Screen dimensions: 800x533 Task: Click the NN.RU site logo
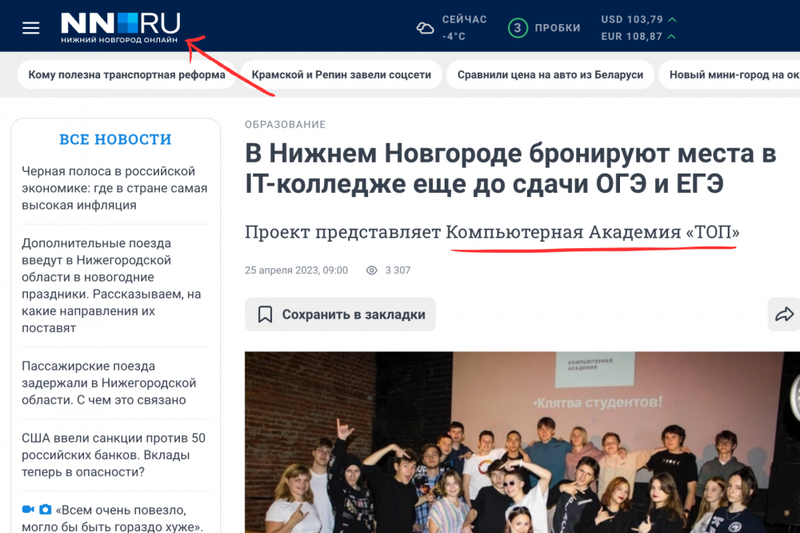pyautogui.click(x=120, y=28)
